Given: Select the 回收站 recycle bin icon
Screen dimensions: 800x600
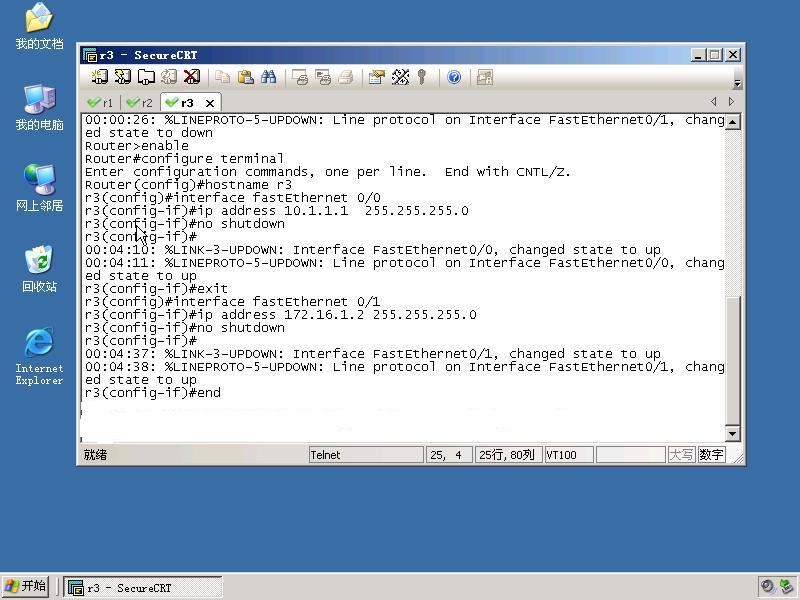Looking at the screenshot, I should coord(39,269).
